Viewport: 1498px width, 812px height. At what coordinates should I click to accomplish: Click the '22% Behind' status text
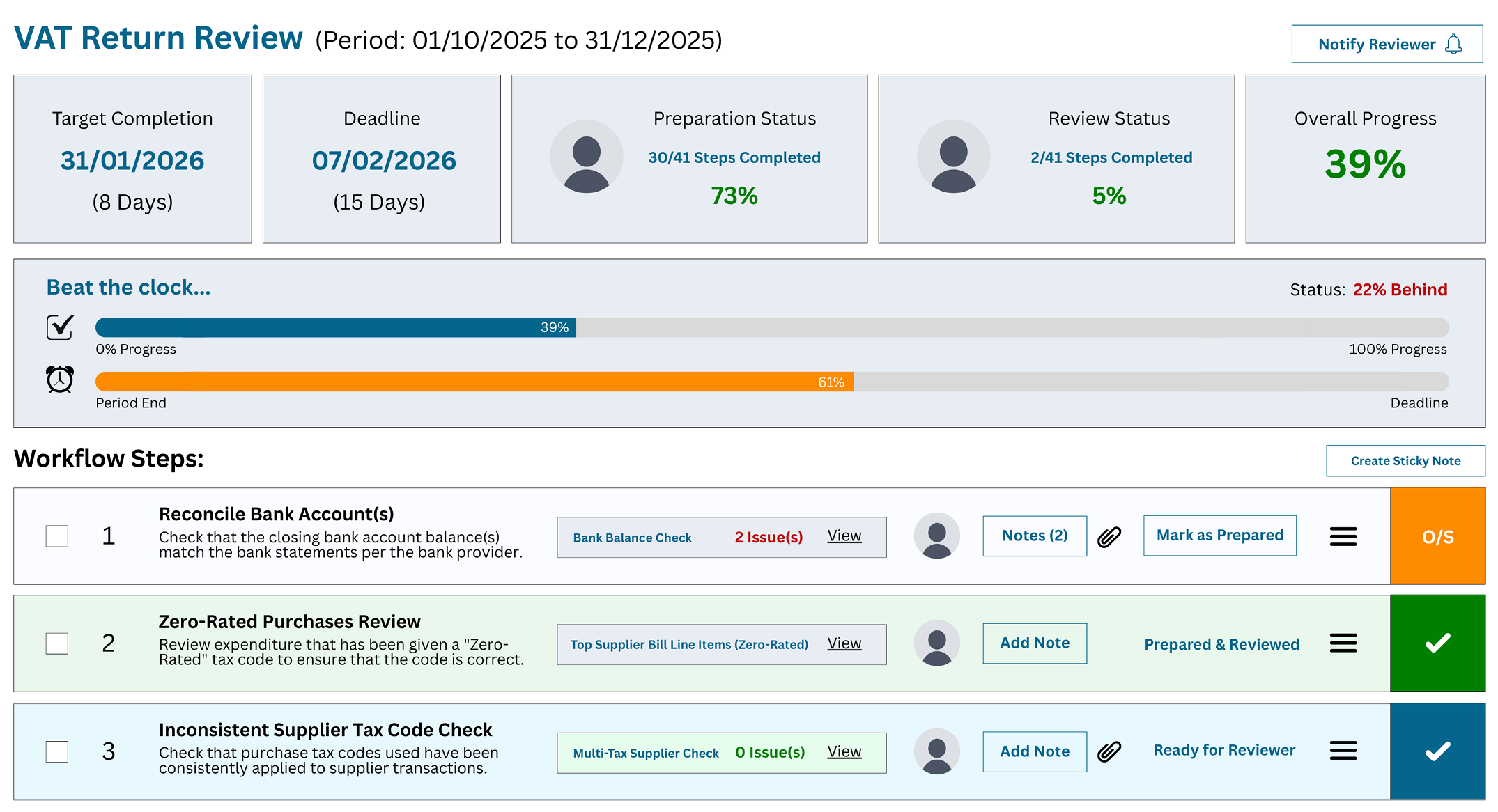pyautogui.click(x=1400, y=290)
